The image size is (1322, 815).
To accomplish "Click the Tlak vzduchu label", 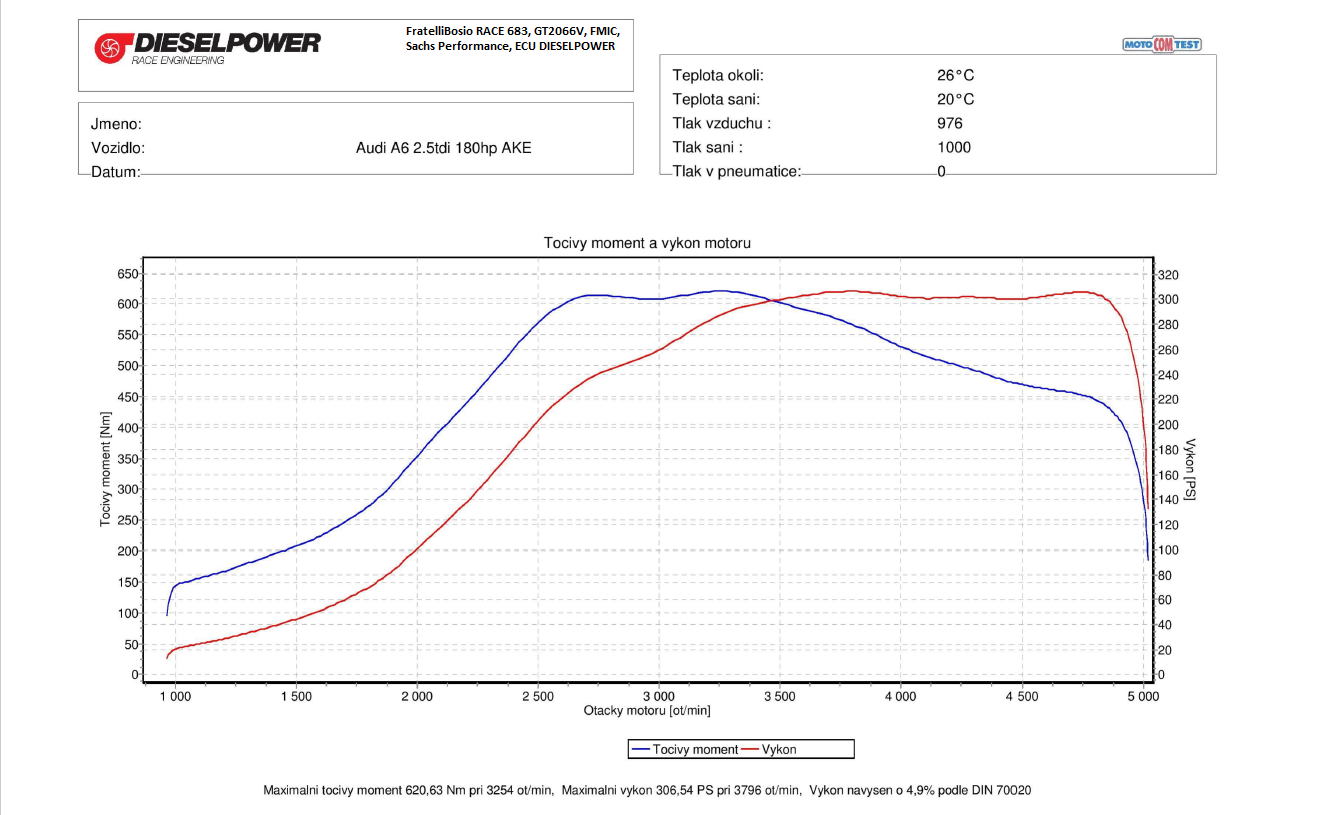I will coord(722,123).
